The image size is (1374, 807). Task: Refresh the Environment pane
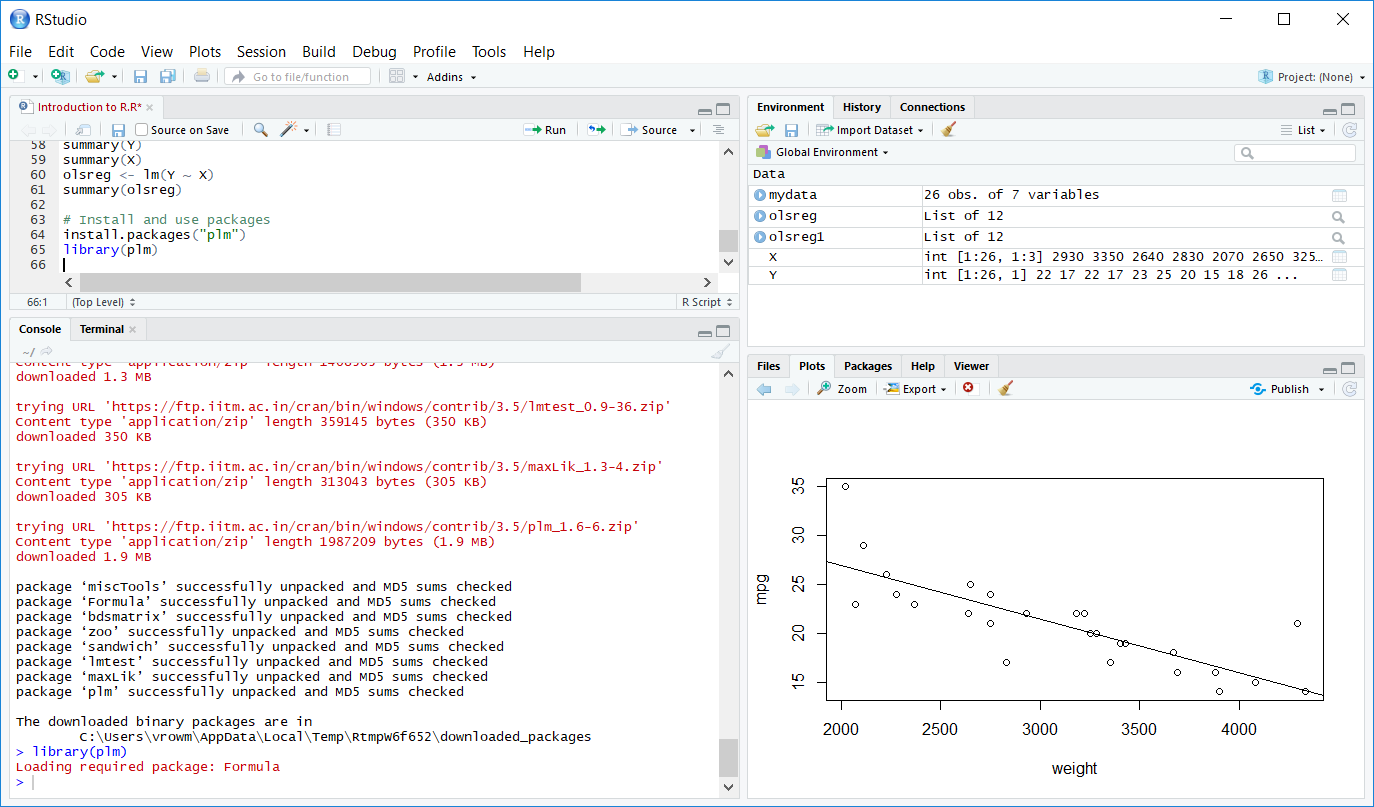1349,129
